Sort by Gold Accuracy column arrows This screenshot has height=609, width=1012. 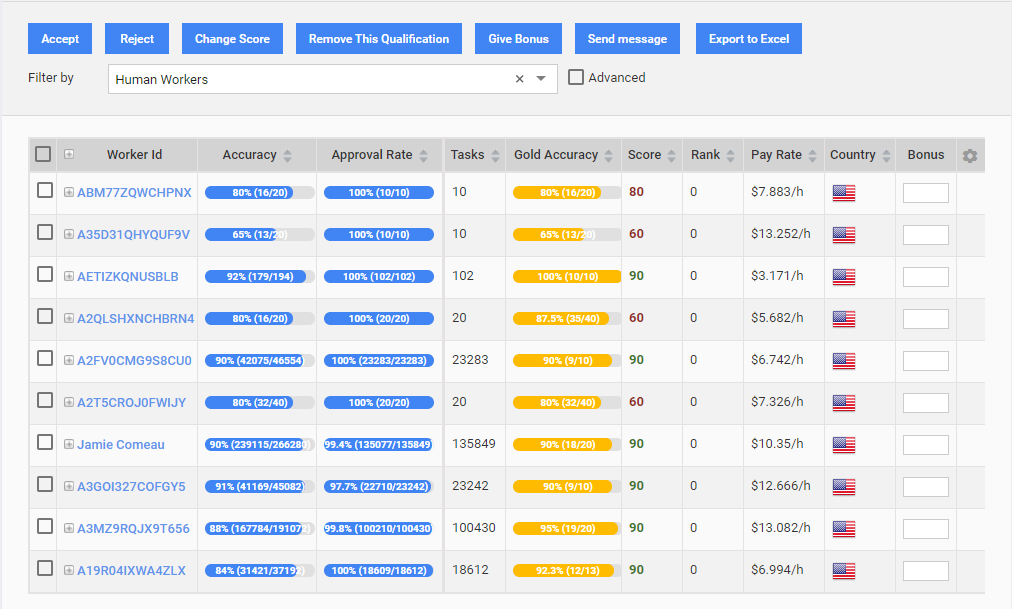pyautogui.click(x=608, y=155)
